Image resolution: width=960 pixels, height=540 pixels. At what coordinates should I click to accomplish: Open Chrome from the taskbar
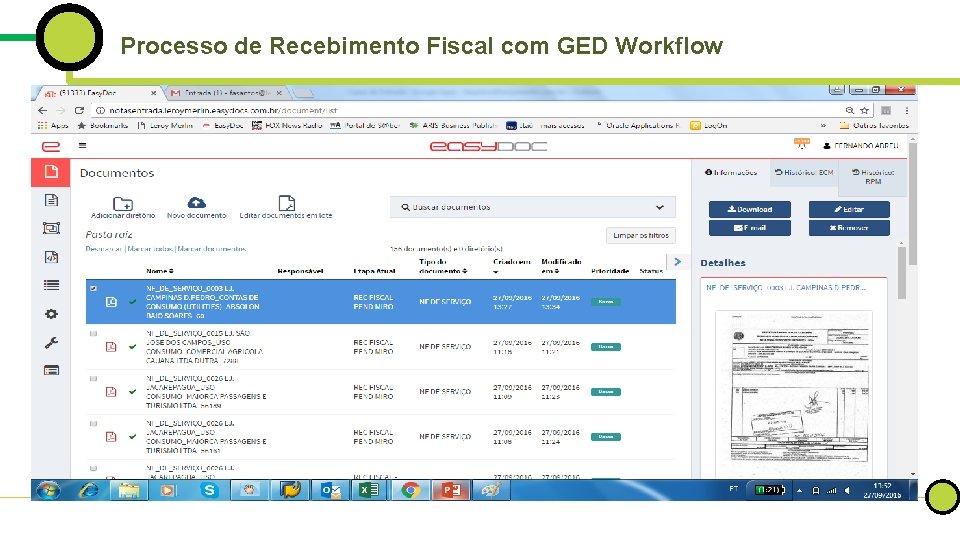tap(410, 490)
